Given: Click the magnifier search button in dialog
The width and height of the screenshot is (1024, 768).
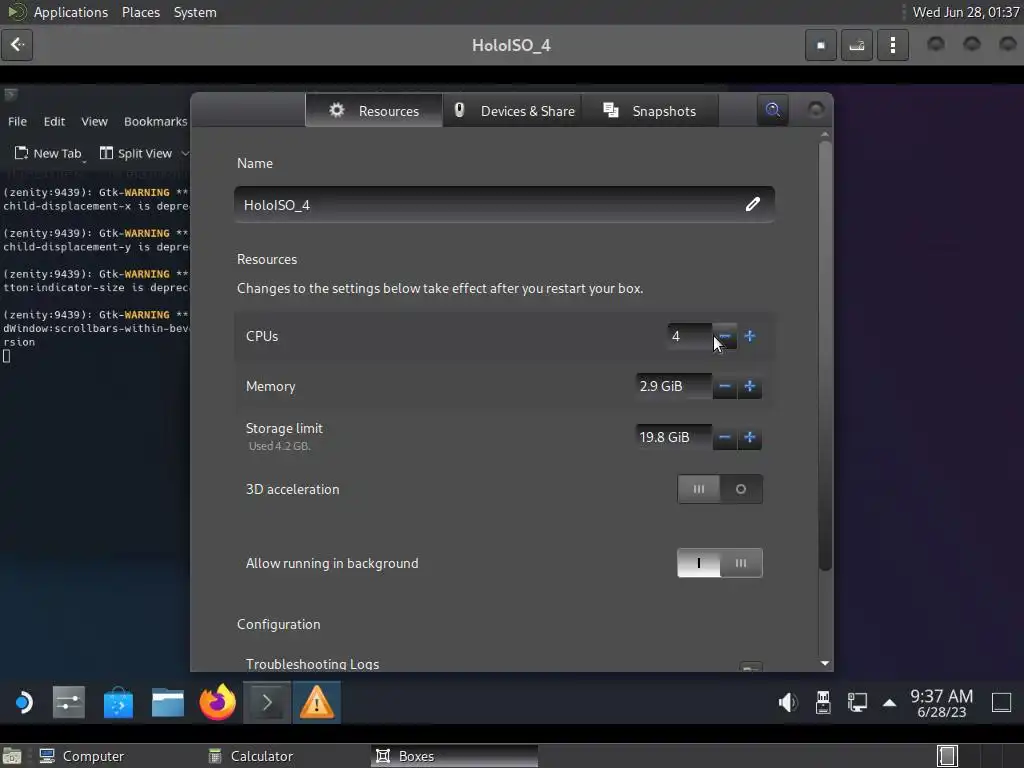Looking at the screenshot, I should (773, 110).
